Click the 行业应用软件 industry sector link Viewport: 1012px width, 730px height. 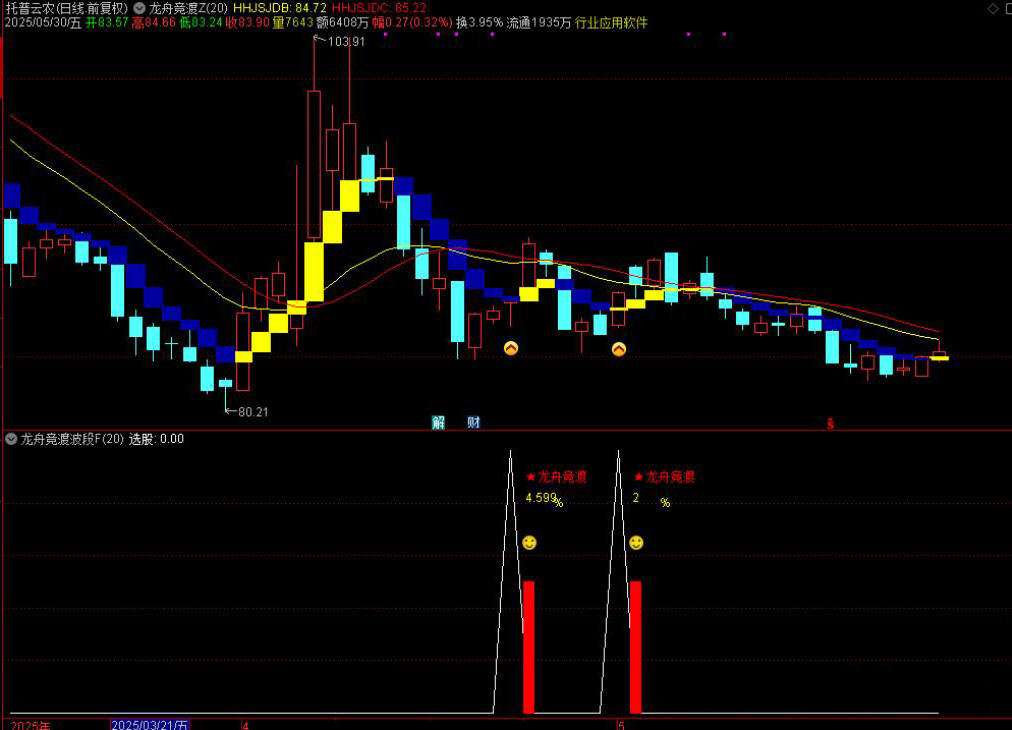point(611,22)
